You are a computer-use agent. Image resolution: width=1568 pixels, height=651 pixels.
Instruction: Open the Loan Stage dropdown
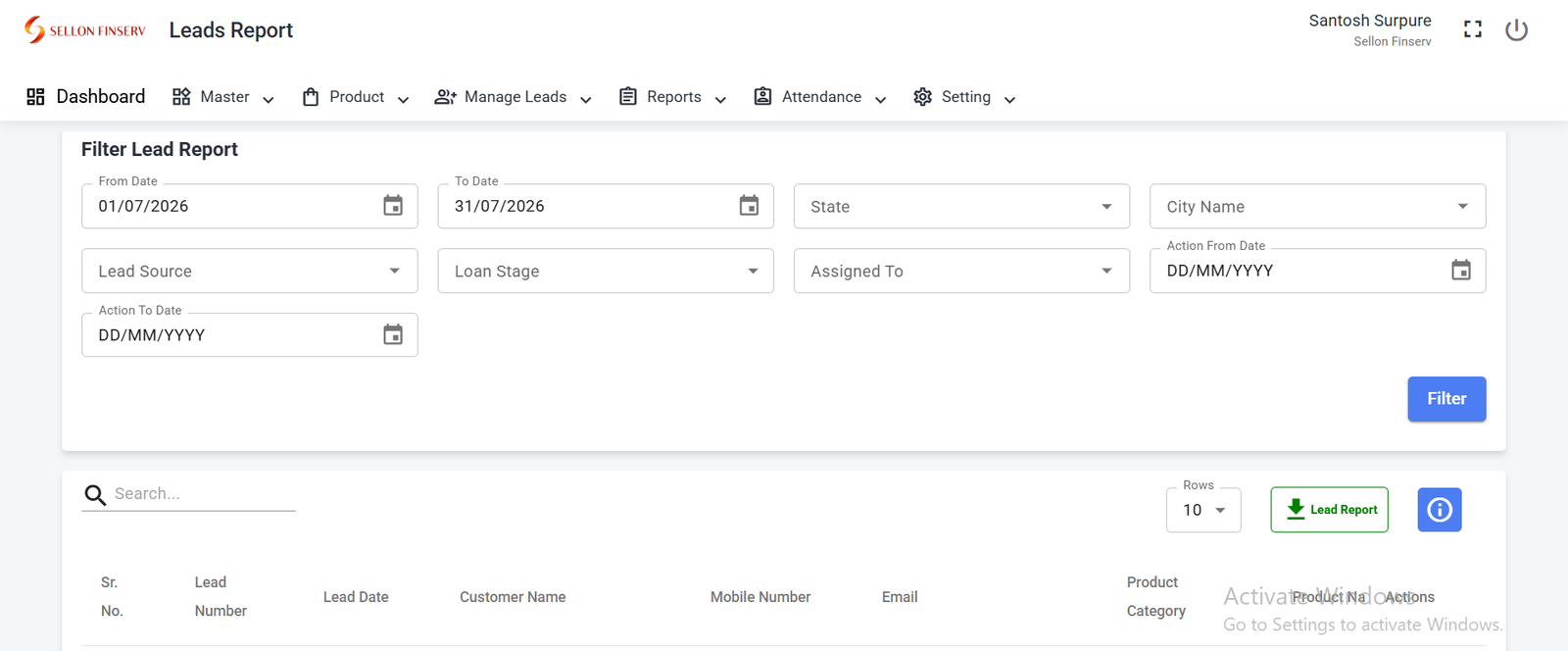pyautogui.click(x=606, y=271)
